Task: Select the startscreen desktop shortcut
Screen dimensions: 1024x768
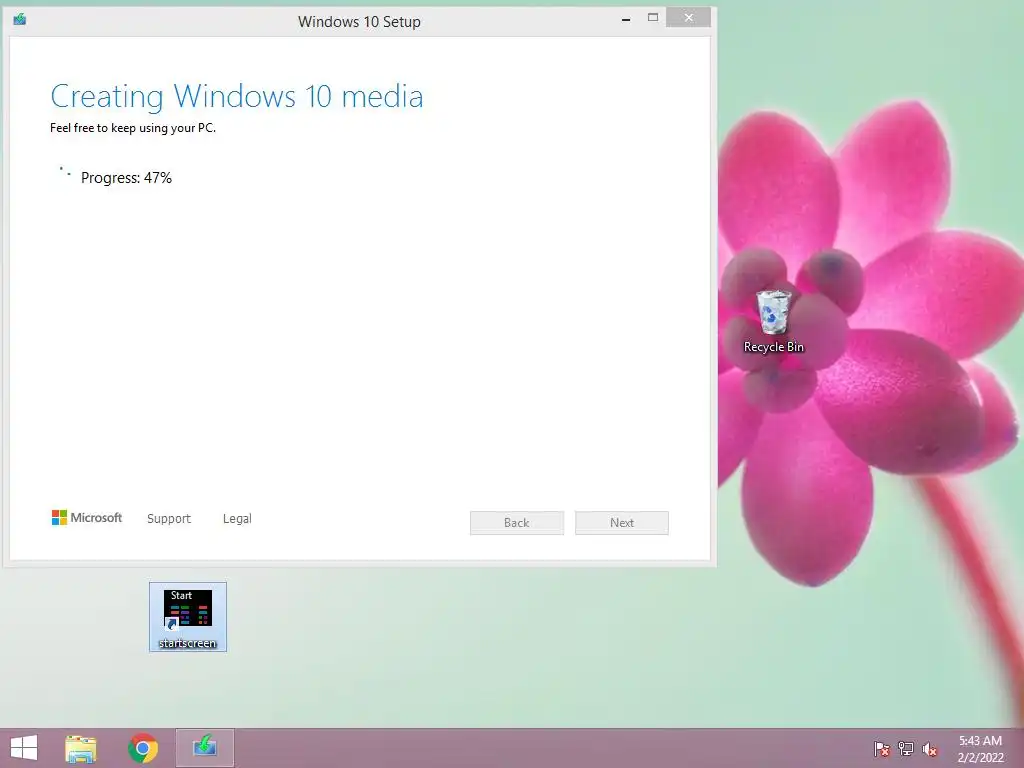Action: 187,617
